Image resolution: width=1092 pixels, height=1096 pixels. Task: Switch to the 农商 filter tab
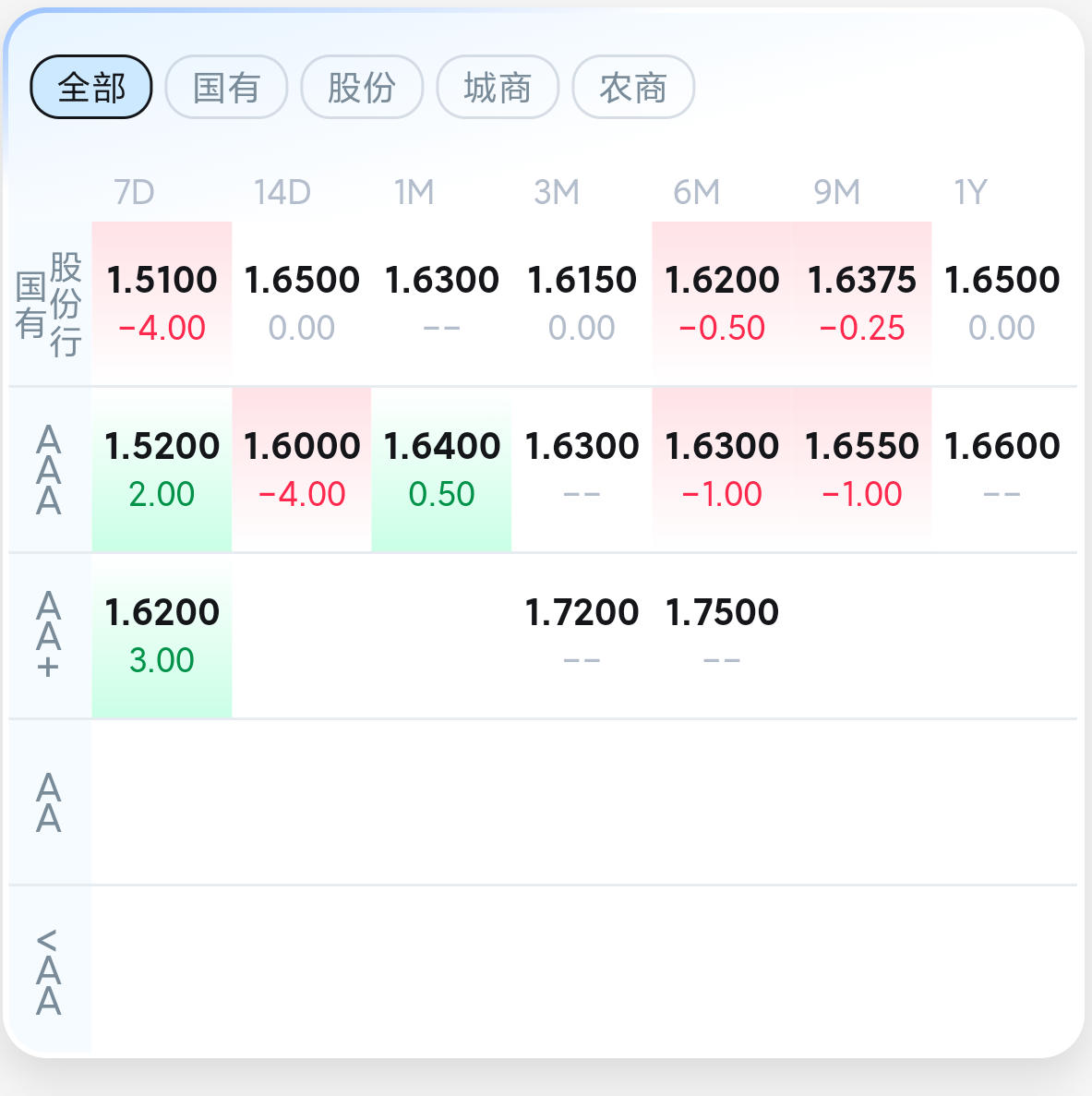point(633,88)
